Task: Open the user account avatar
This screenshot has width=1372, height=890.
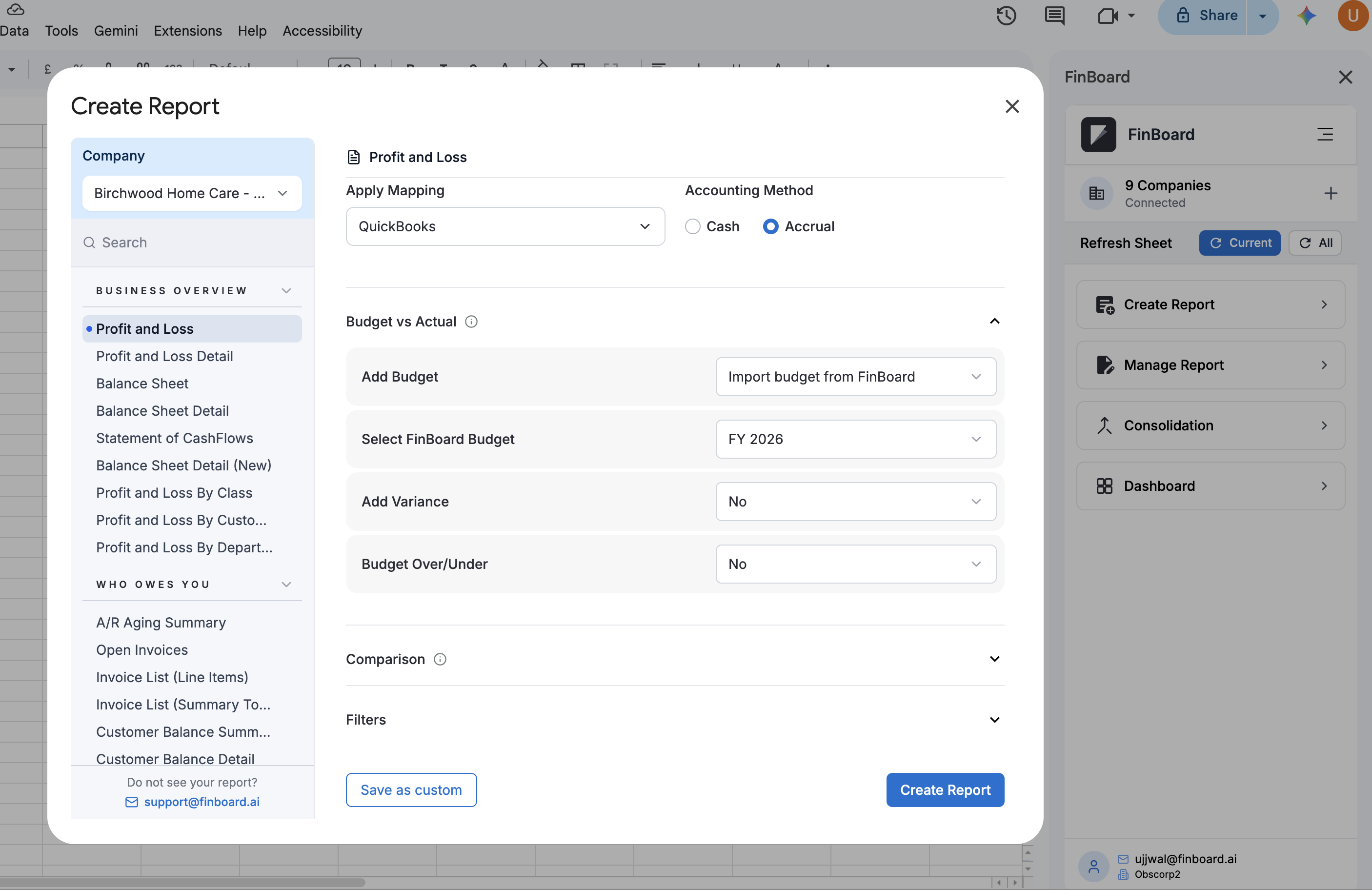Action: point(1352,16)
